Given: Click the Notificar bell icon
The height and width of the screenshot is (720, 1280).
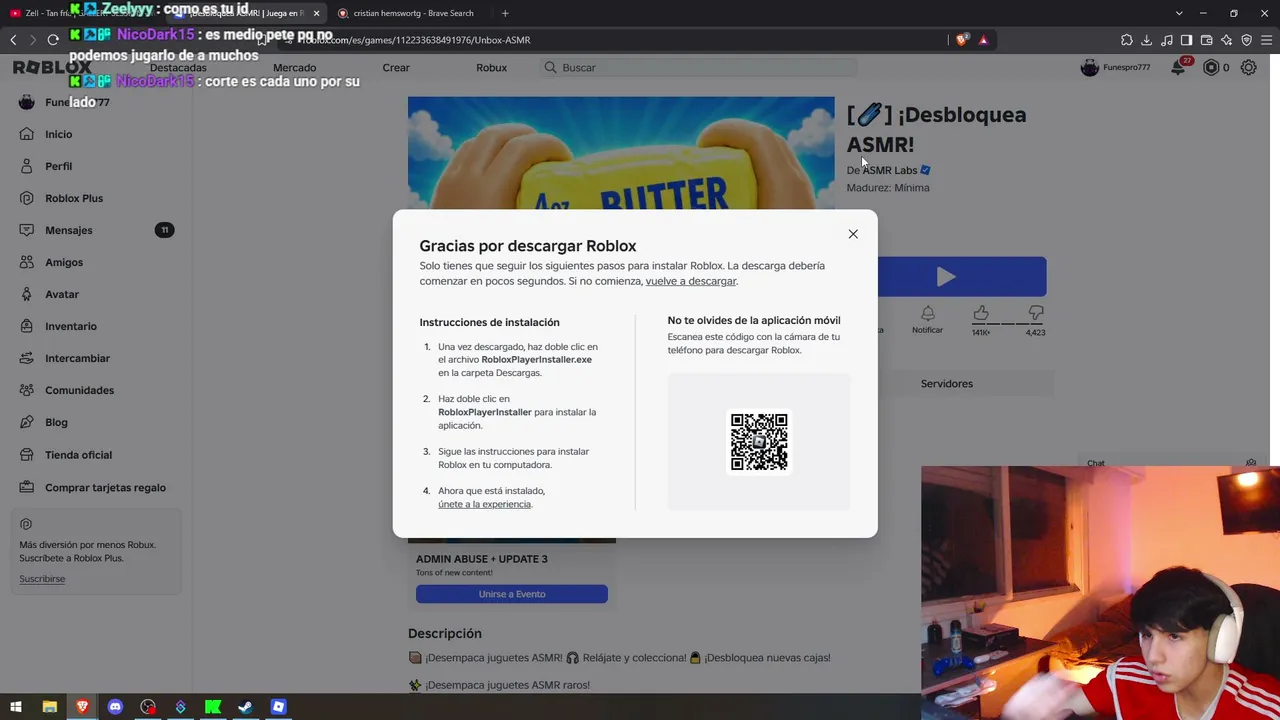Looking at the screenshot, I should point(927,314).
